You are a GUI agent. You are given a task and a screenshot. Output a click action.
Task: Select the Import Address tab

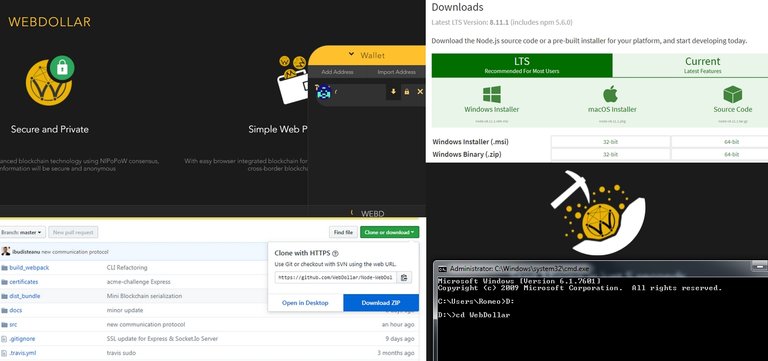click(x=396, y=72)
